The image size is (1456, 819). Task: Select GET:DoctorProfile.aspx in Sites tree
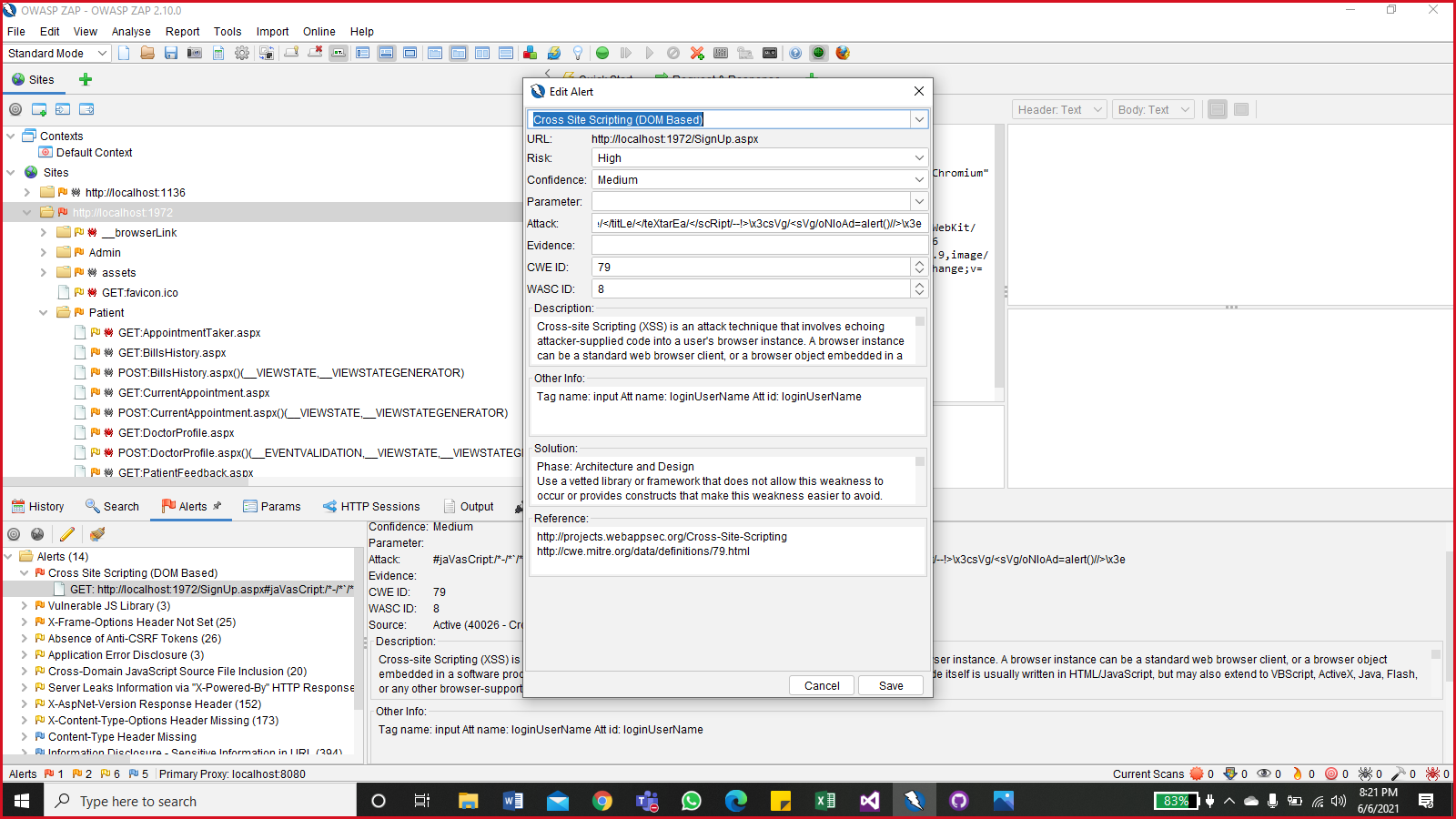coord(177,432)
